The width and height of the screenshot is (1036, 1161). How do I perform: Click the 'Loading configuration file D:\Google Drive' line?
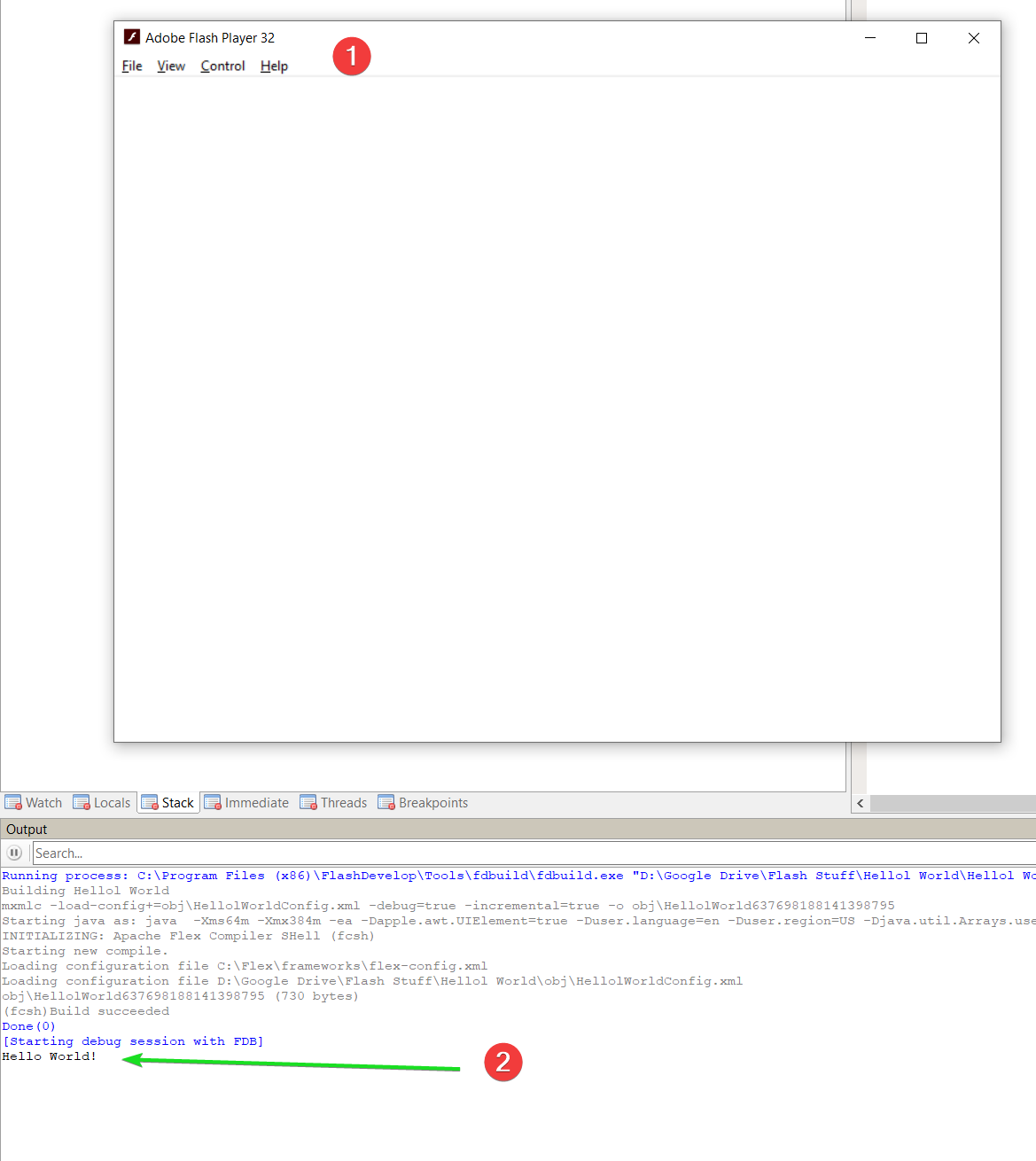tap(372, 981)
